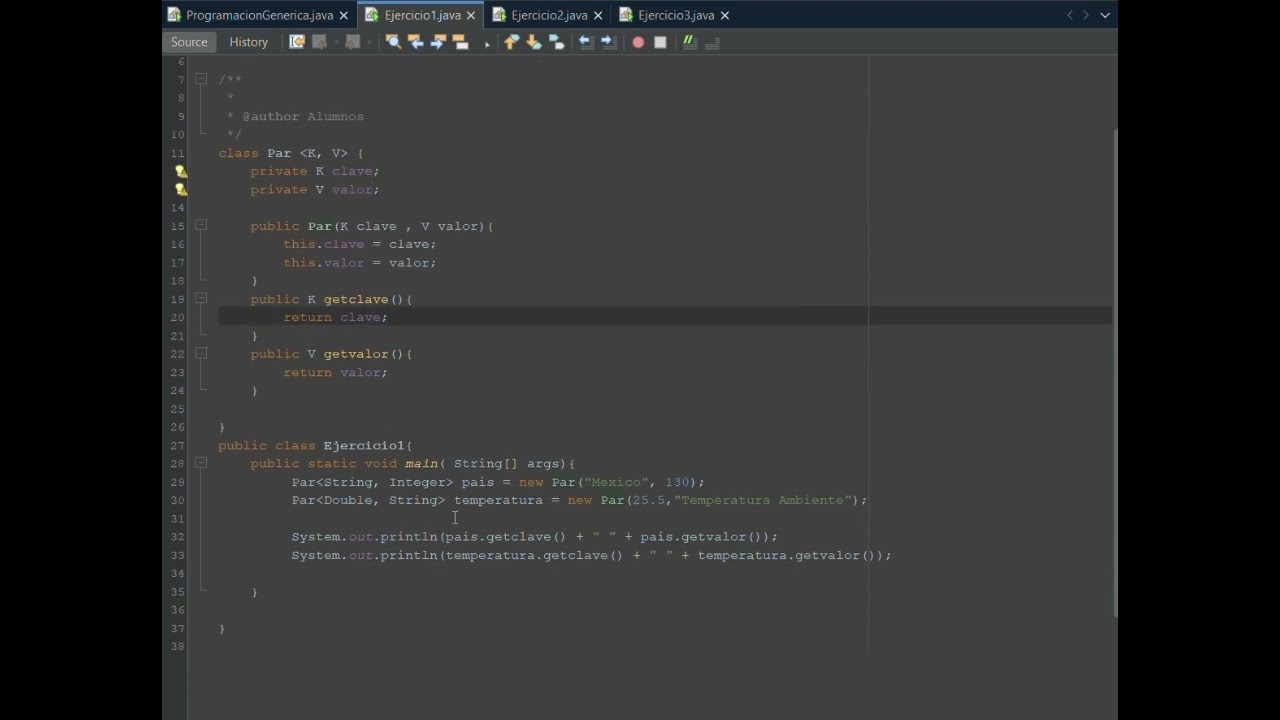Image resolution: width=1280 pixels, height=720 pixels.
Task: Click the getvalor method name in its declaration
Action: click(356, 354)
